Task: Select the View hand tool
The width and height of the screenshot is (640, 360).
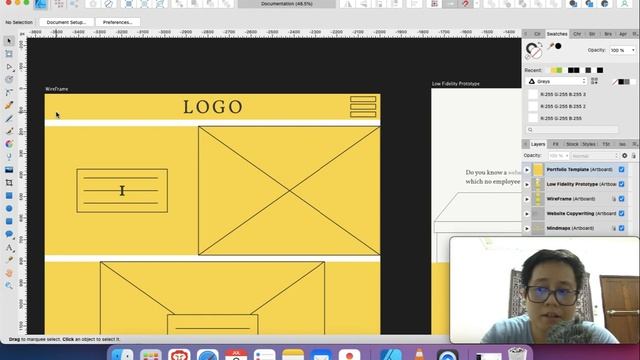Action: coord(9,273)
